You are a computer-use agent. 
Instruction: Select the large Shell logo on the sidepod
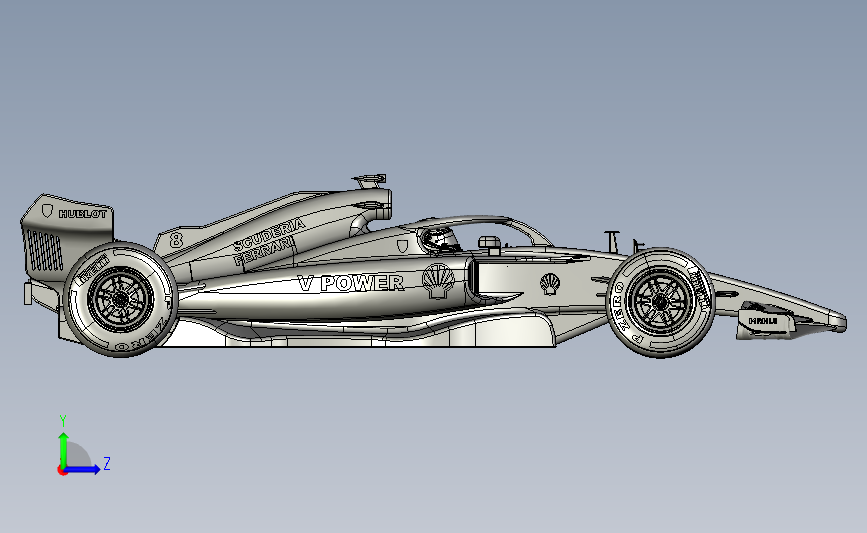tap(438, 281)
